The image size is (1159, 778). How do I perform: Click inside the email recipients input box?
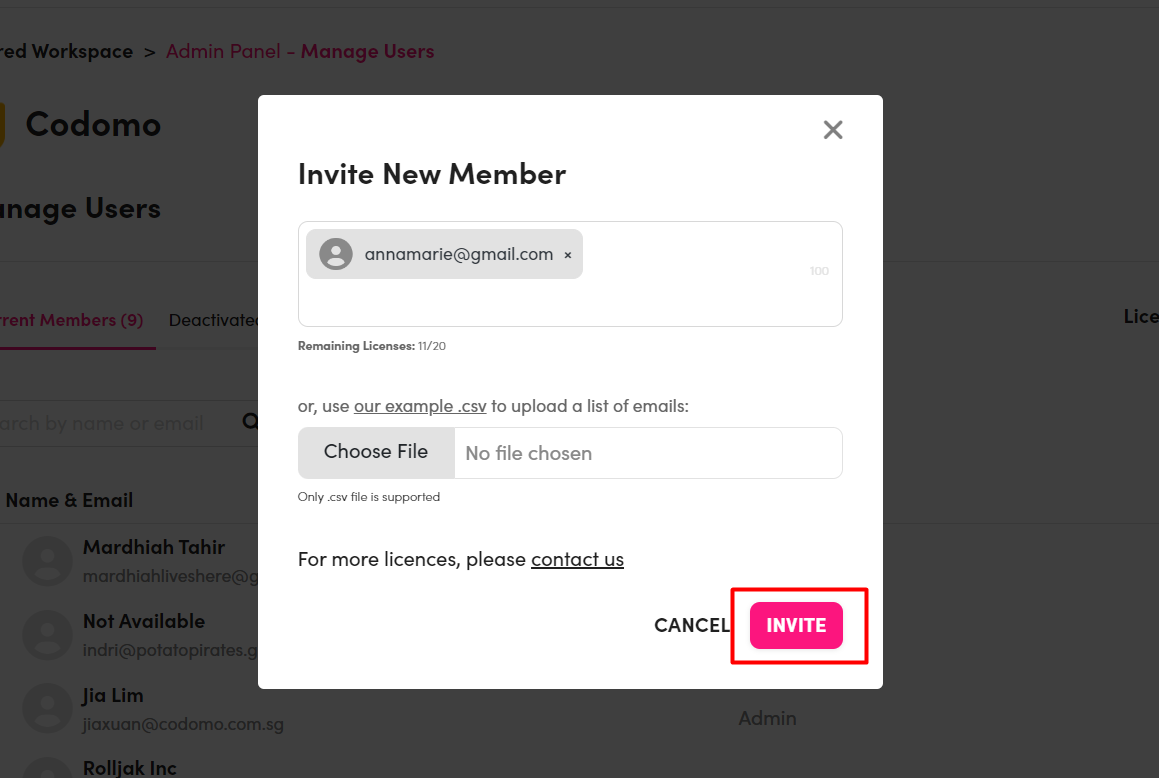coord(570,274)
